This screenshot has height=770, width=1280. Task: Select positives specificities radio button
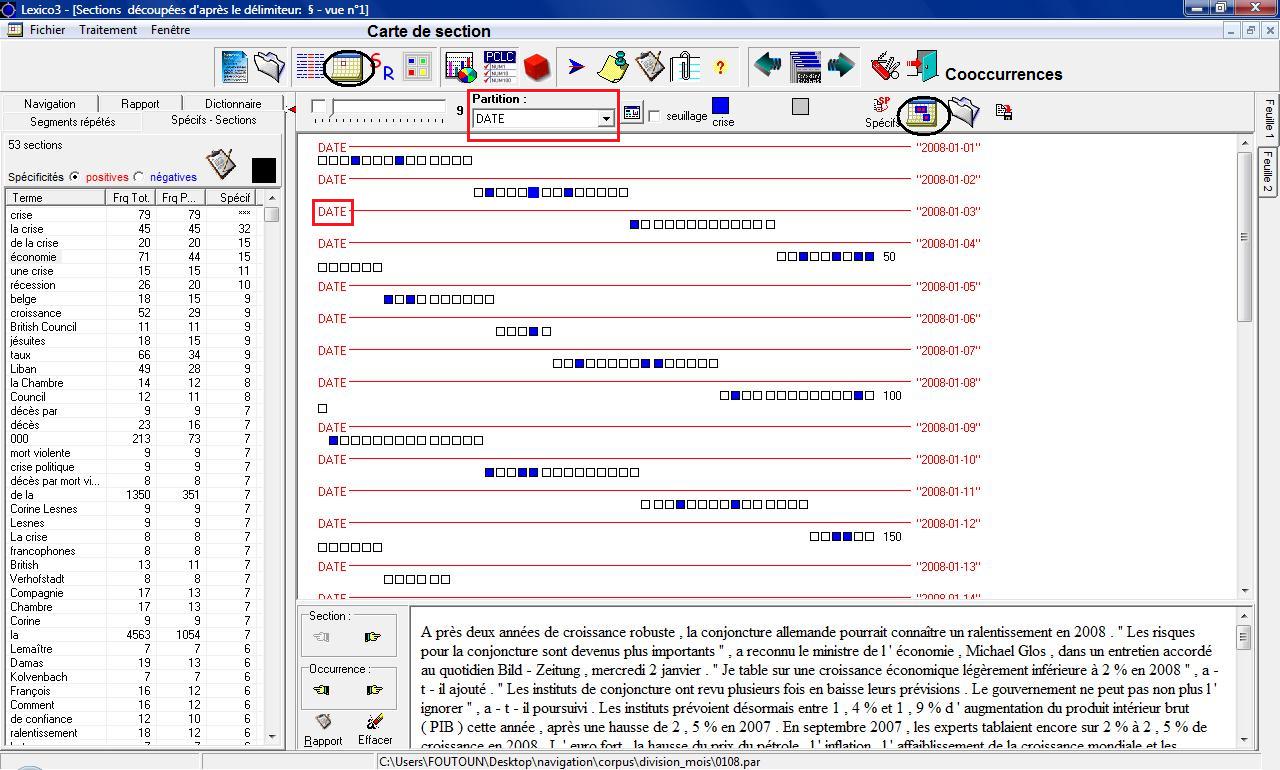tap(75, 177)
